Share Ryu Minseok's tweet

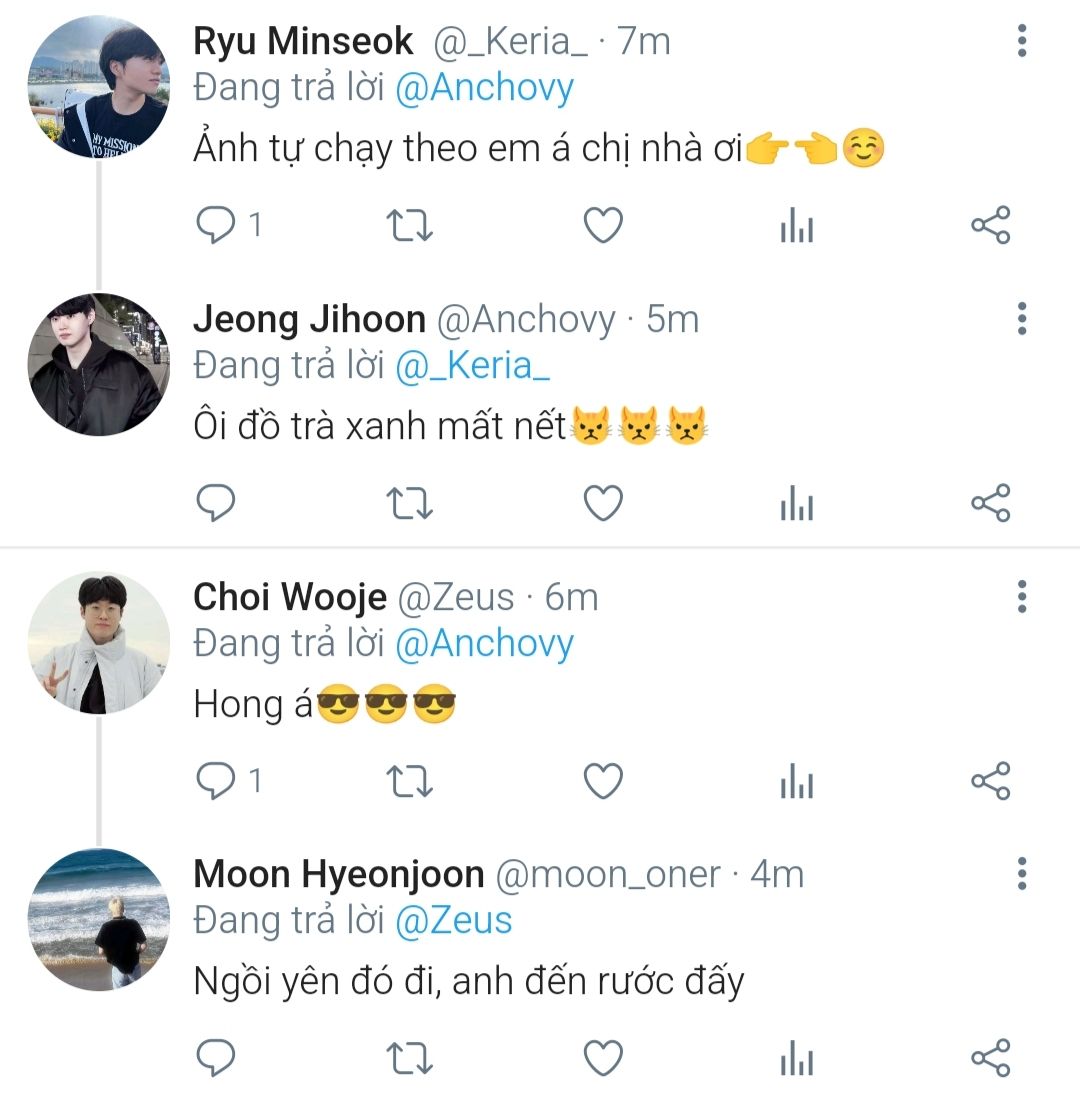(x=991, y=225)
